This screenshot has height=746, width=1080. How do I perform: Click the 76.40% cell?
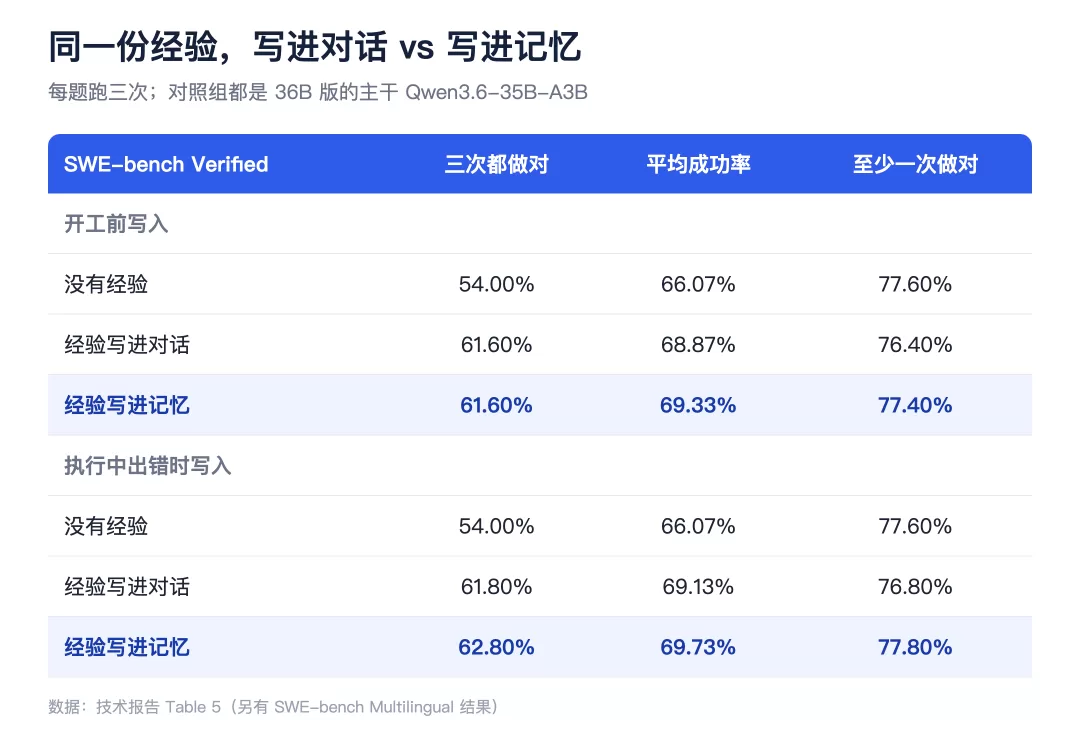click(x=915, y=344)
